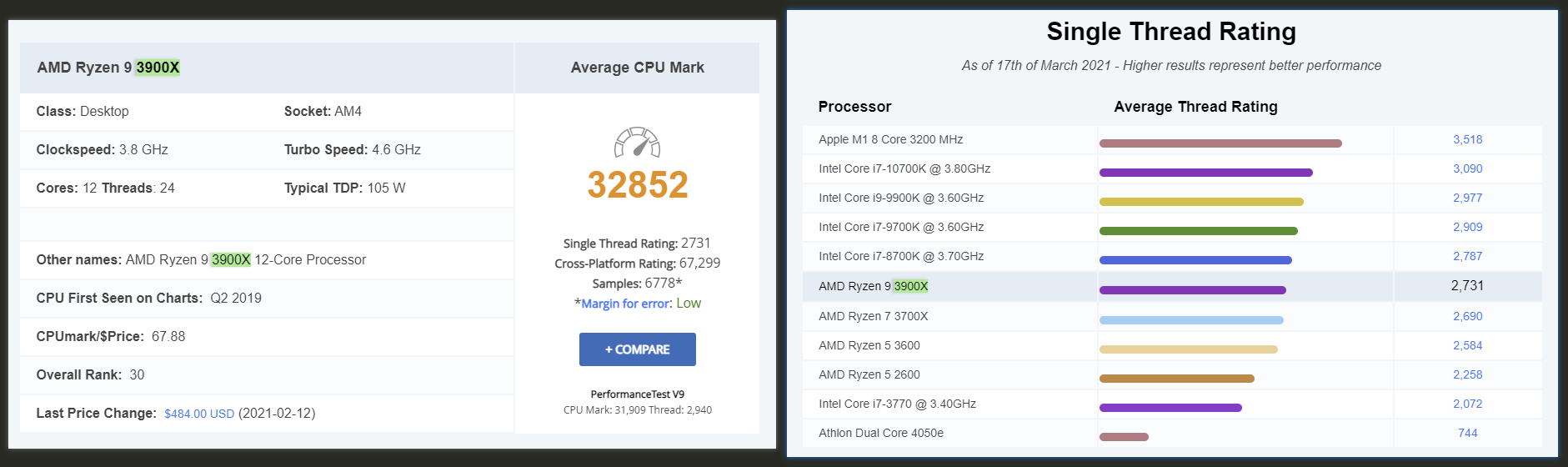
Task: Select AMD Ryzen 5 3600 processor name
Action: [869, 345]
